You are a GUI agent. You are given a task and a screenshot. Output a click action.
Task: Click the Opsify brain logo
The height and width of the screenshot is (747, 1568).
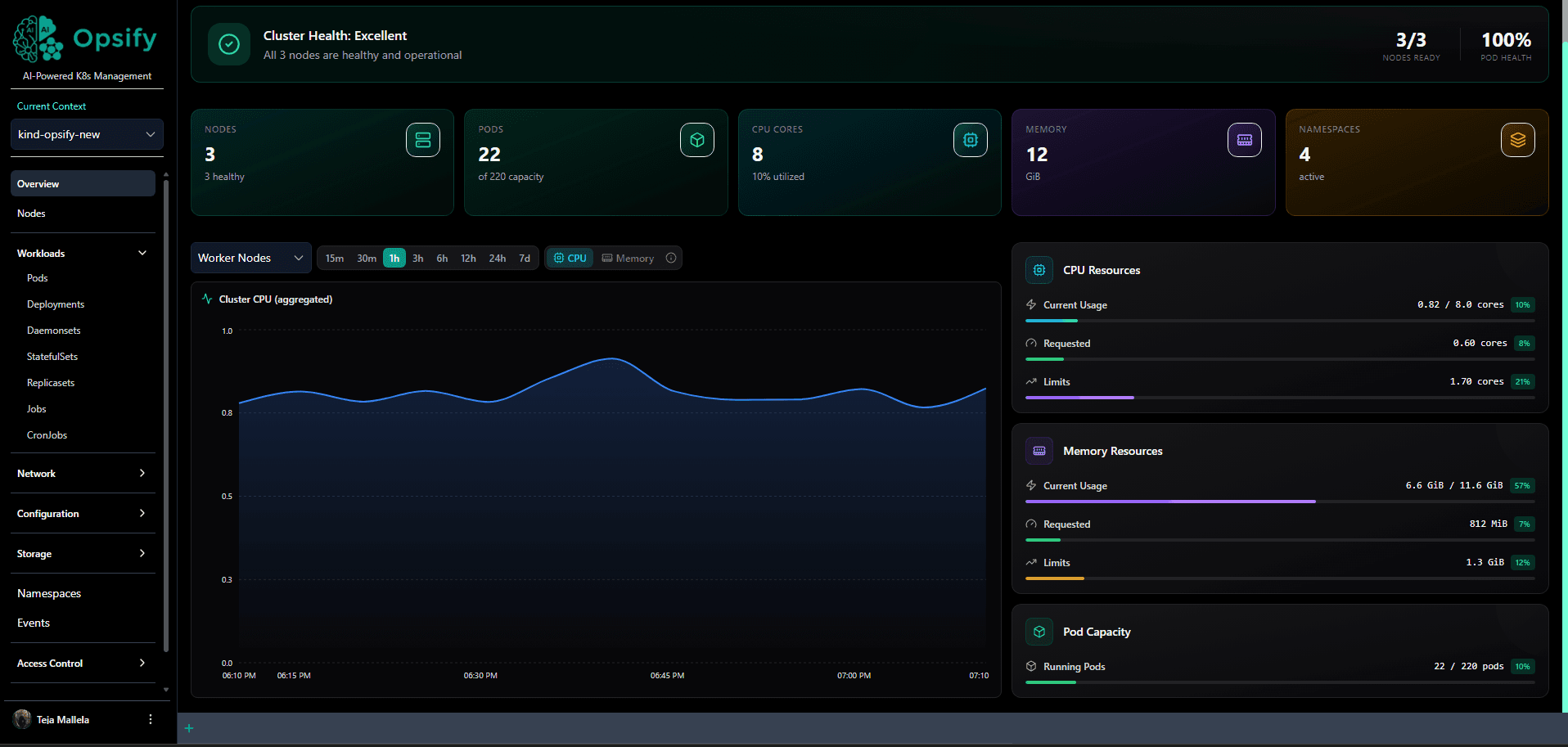click(36, 38)
